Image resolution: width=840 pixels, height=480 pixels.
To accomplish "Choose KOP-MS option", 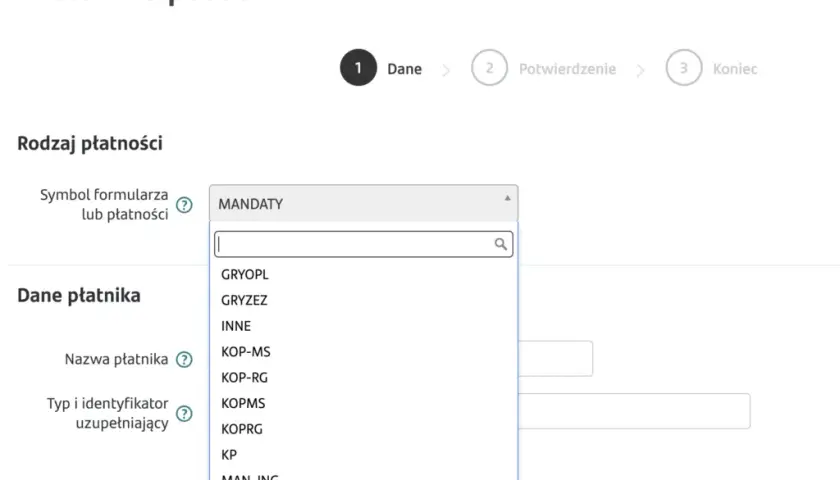I will point(363,351).
